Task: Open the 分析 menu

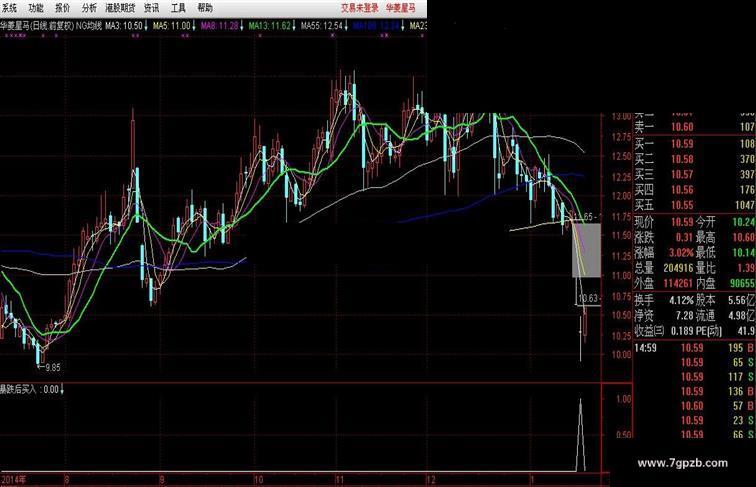Action: (x=89, y=8)
